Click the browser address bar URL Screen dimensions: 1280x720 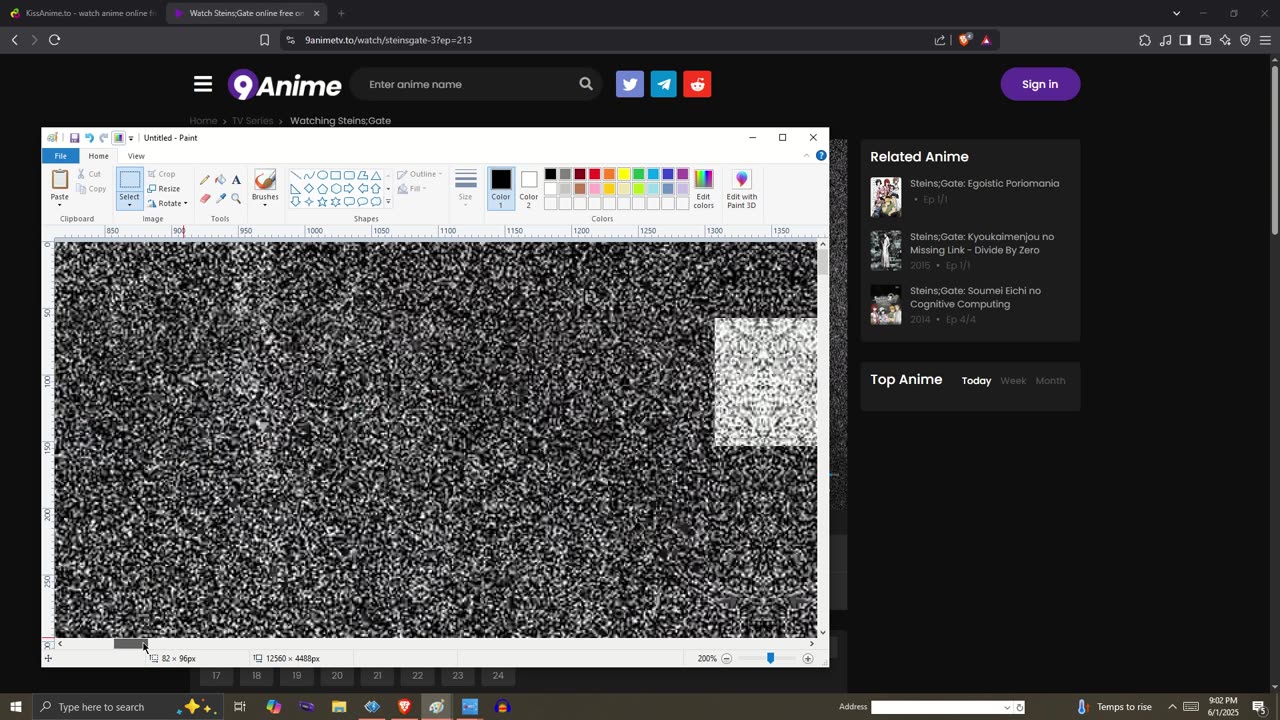388,40
